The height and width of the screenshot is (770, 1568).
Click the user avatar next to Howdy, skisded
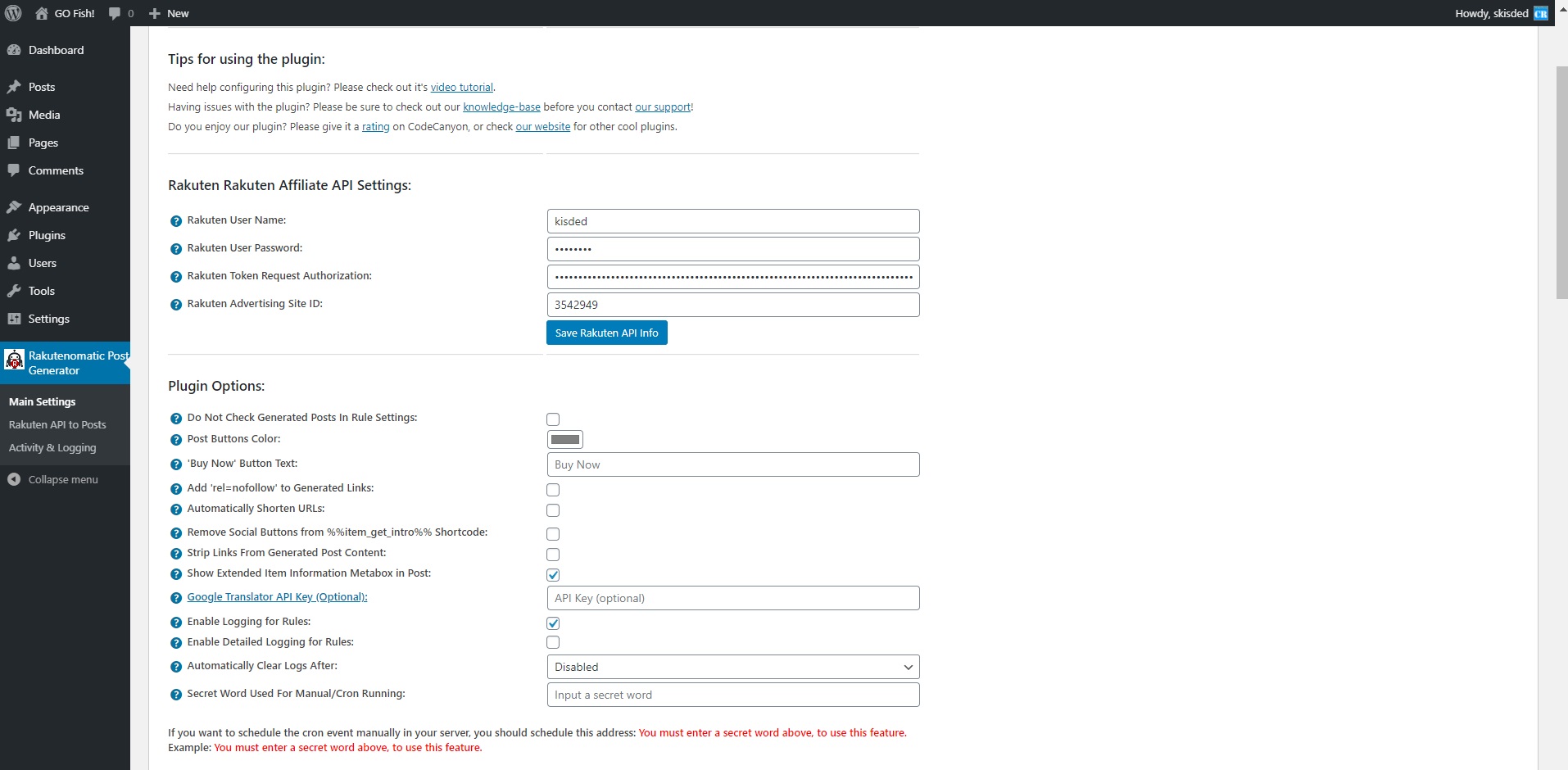coord(1541,13)
